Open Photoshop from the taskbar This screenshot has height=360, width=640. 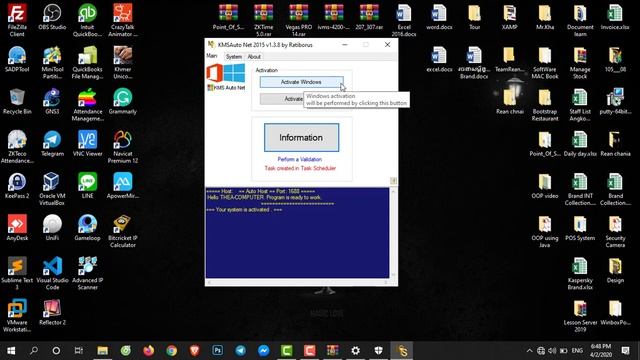coord(218,351)
